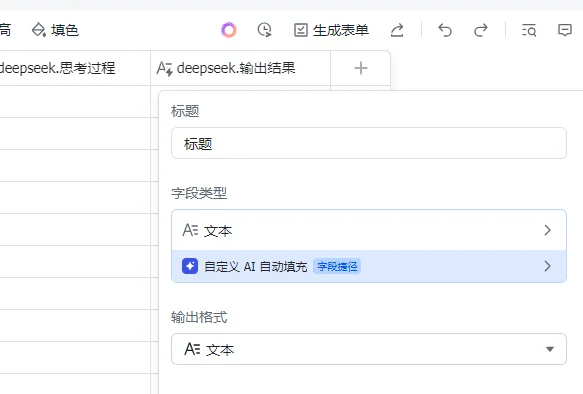
Task: Click the 字段捷径 badge
Action: 337,266
